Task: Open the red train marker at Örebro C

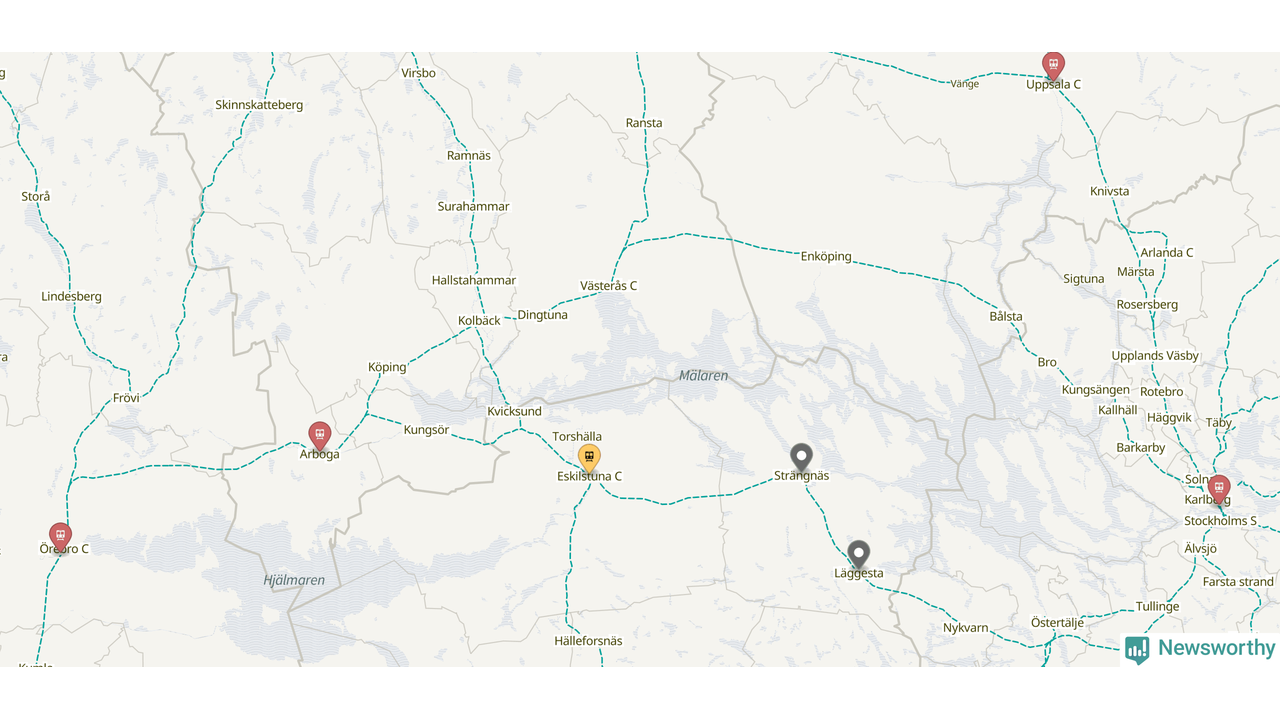Action: [60, 537]
